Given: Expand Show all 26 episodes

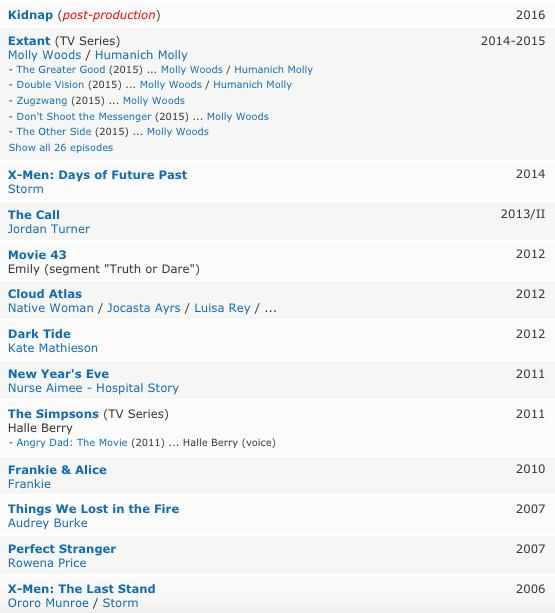Looking at the screenshot, I should click(61, 147).
